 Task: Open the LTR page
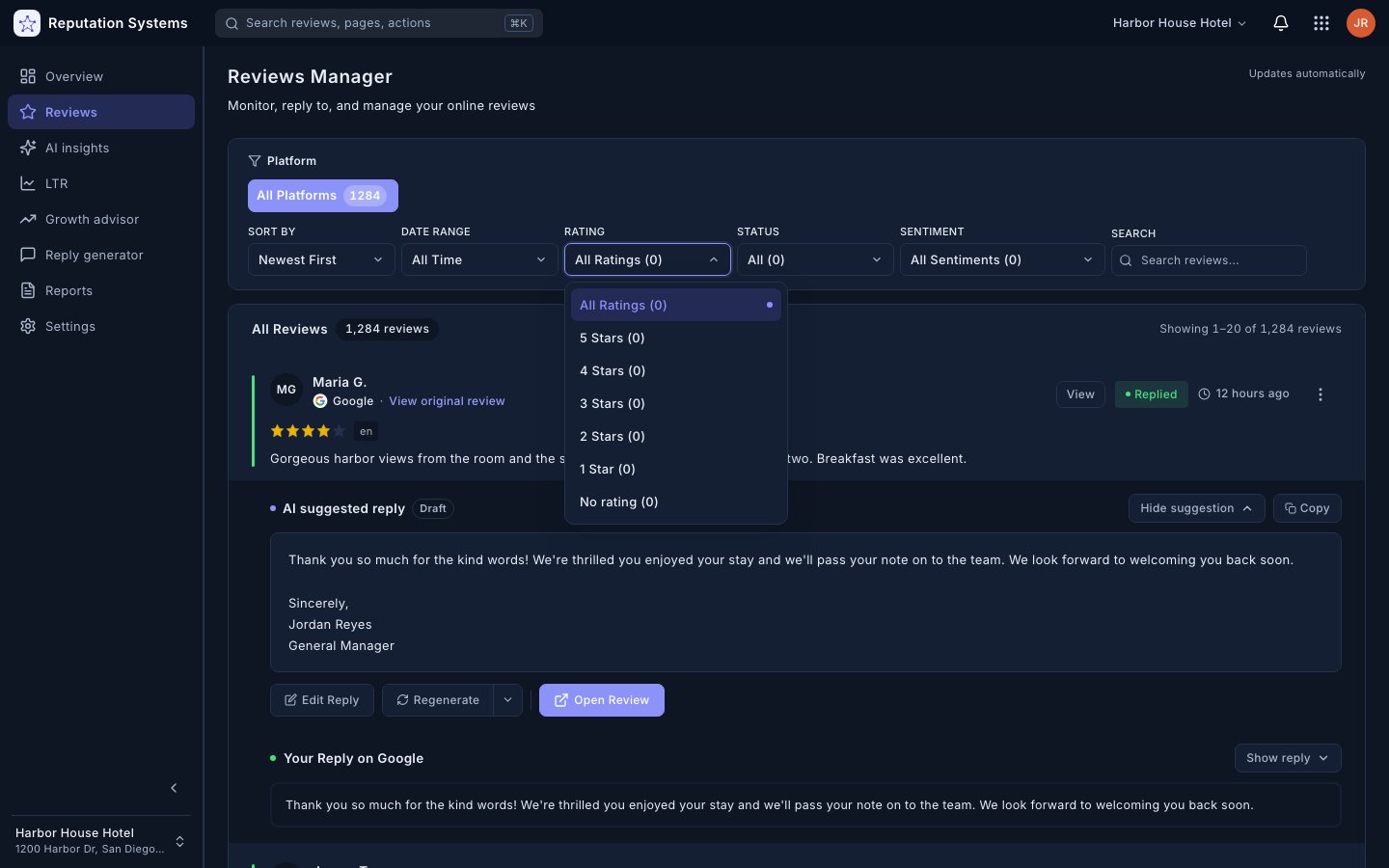tap(101, 183)
